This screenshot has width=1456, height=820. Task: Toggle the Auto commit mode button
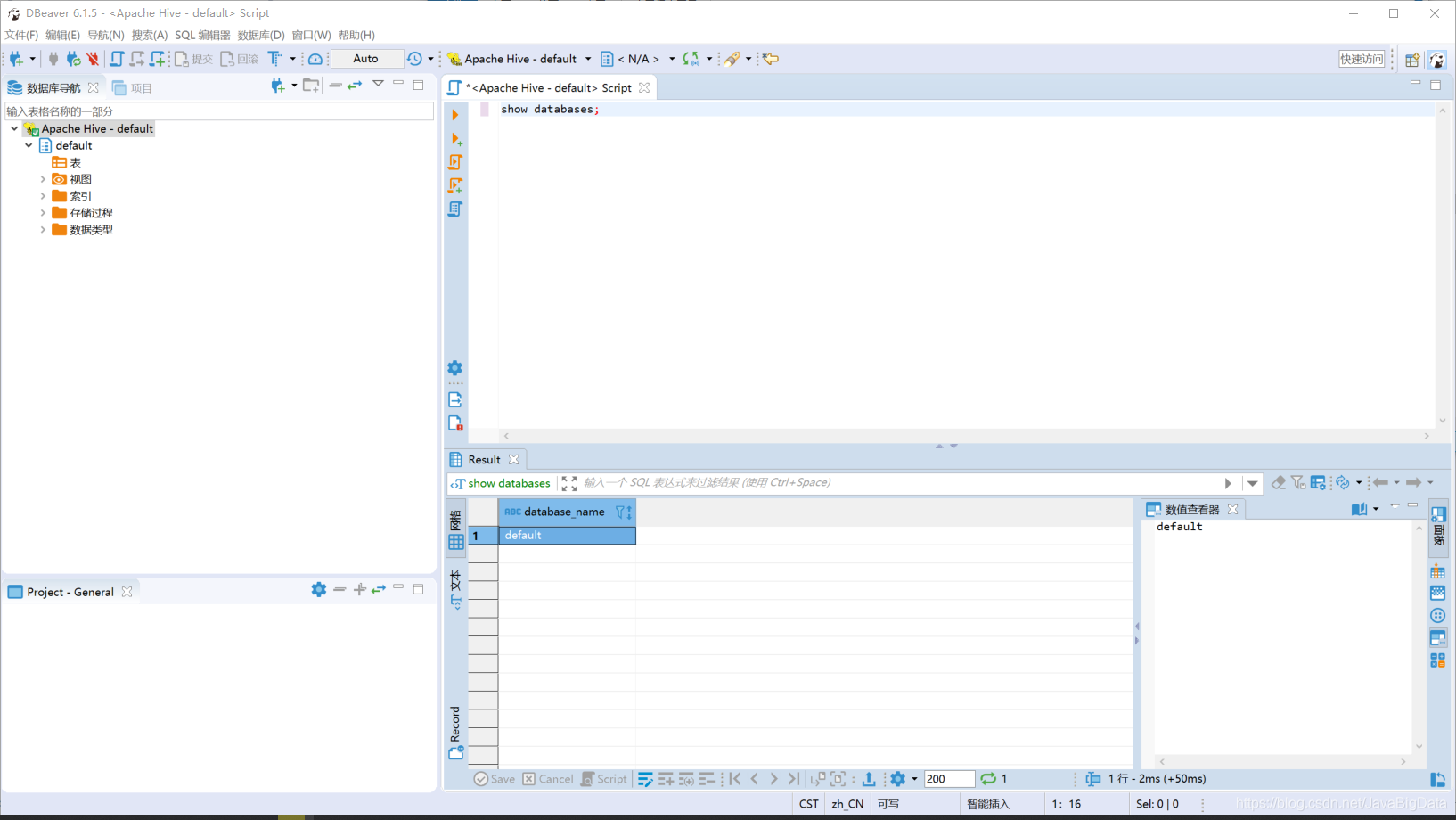coord(366,59)
